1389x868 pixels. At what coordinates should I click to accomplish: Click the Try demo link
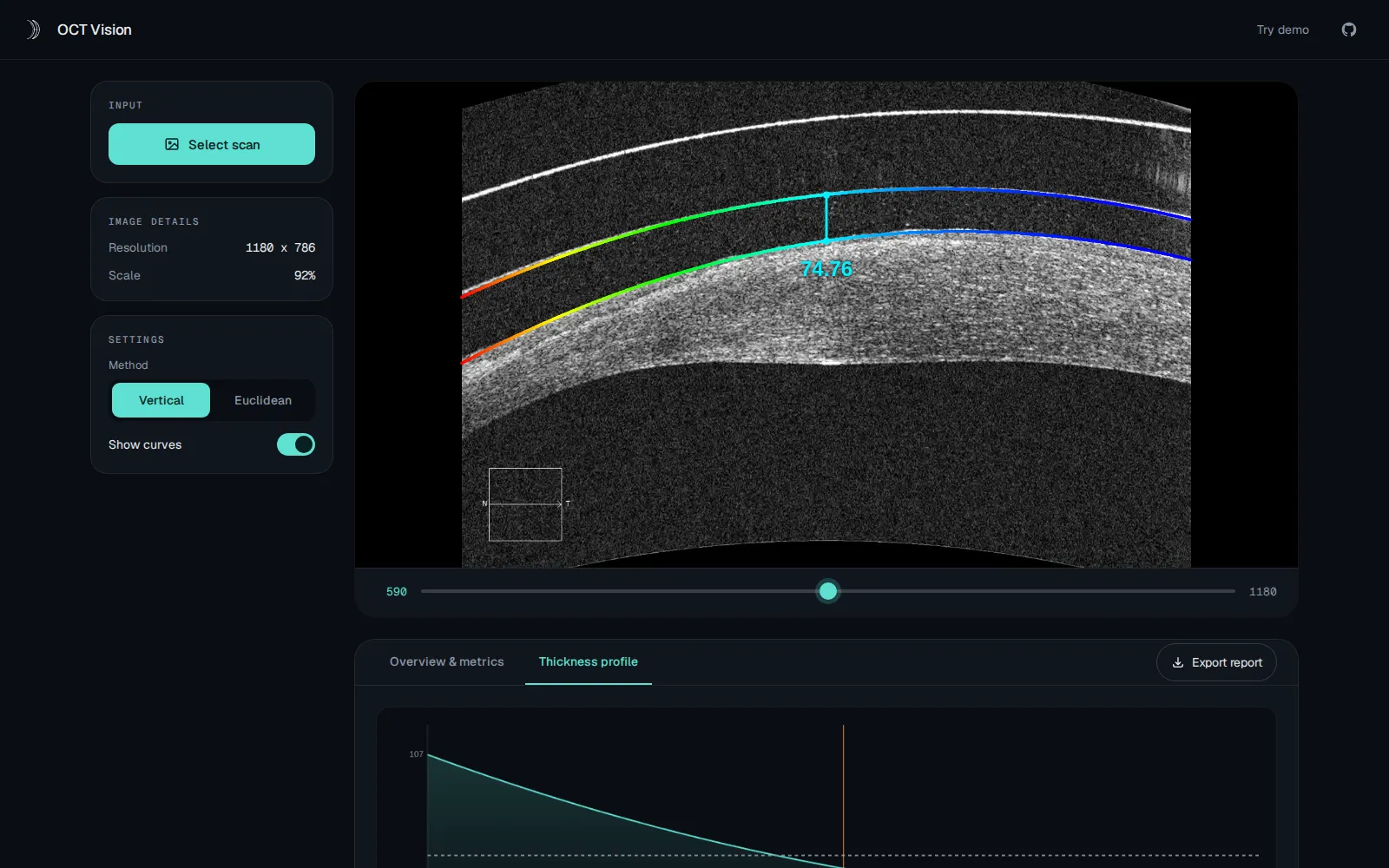coord(1283,30)
